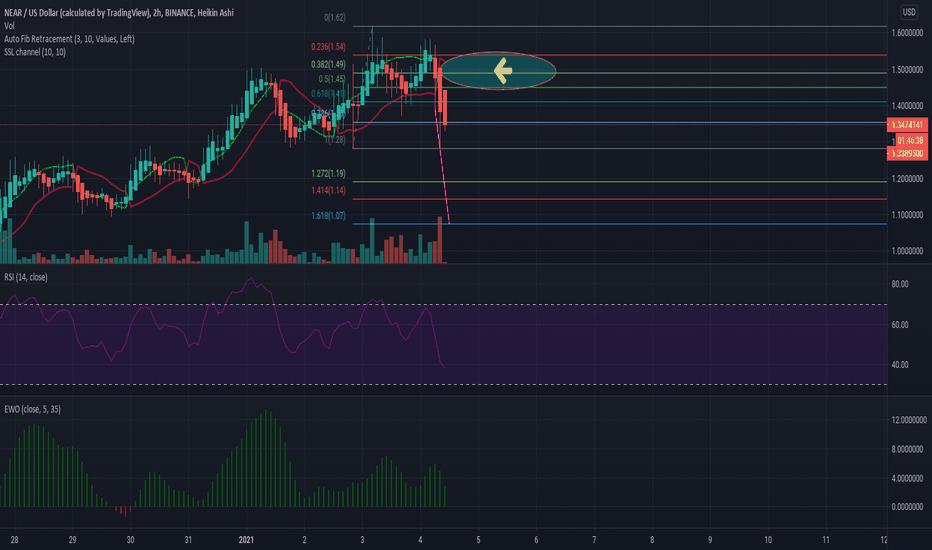The image size is (932, 550).
Task: Click date 30 on the time axis
Action: (130, 540)
